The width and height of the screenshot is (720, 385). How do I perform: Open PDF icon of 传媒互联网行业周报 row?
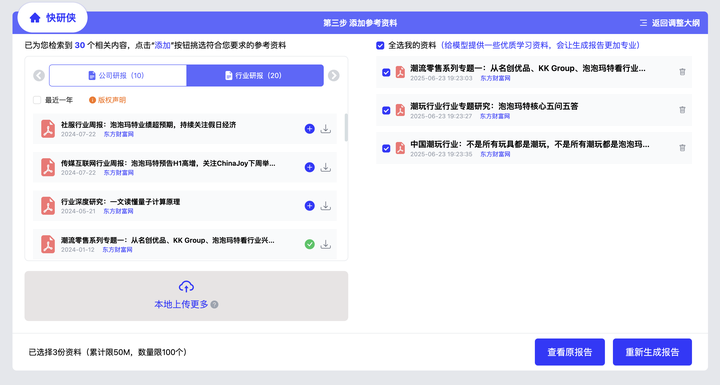(x=48, y=168)
